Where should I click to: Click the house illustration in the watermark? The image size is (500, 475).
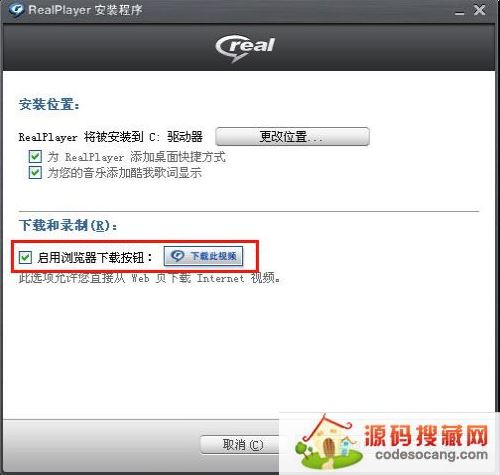point(327,442)
